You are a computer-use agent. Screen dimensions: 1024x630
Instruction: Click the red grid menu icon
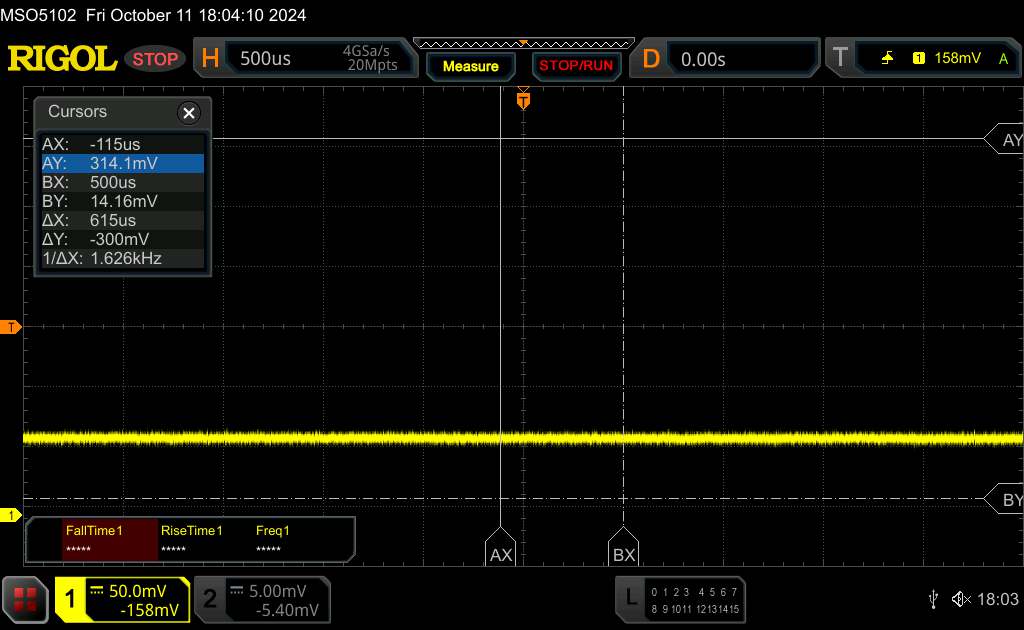click(26, 598)
